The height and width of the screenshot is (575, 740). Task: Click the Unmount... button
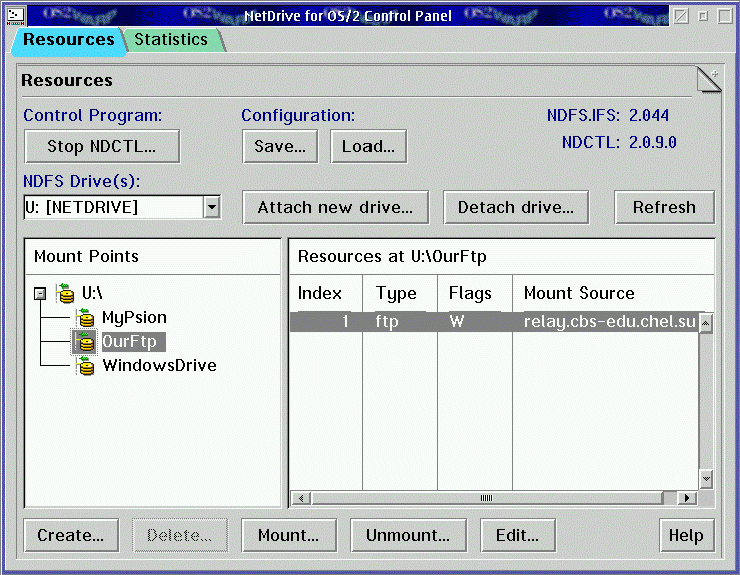408,535
